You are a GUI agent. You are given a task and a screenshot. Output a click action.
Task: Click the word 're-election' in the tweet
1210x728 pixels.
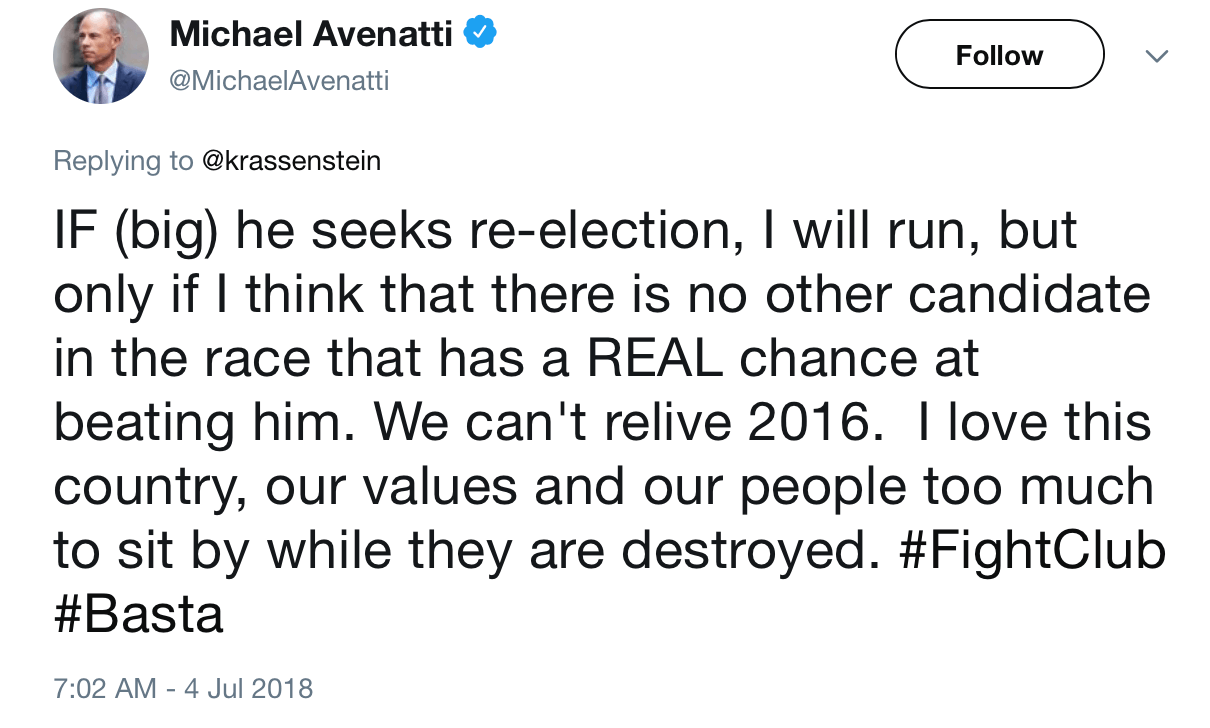pos(572,232)
